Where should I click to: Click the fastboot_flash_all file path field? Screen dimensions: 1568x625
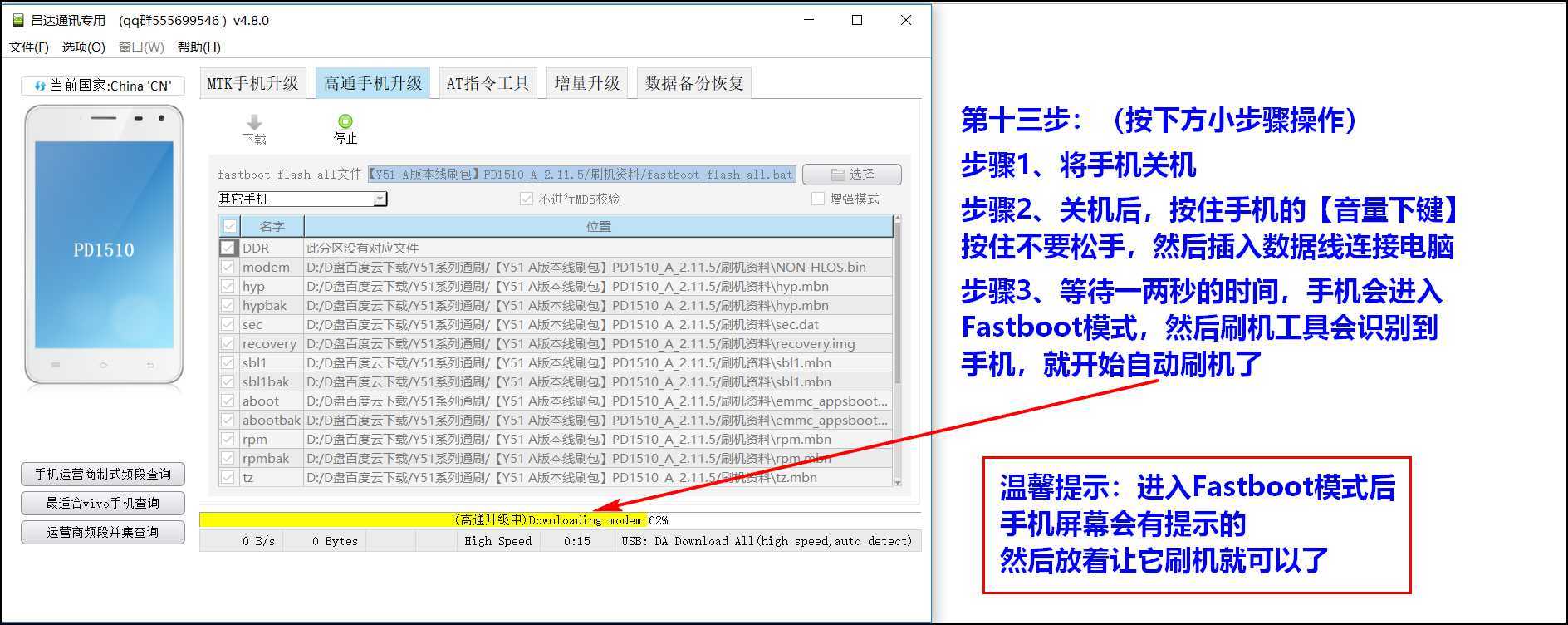click(581, 174)
